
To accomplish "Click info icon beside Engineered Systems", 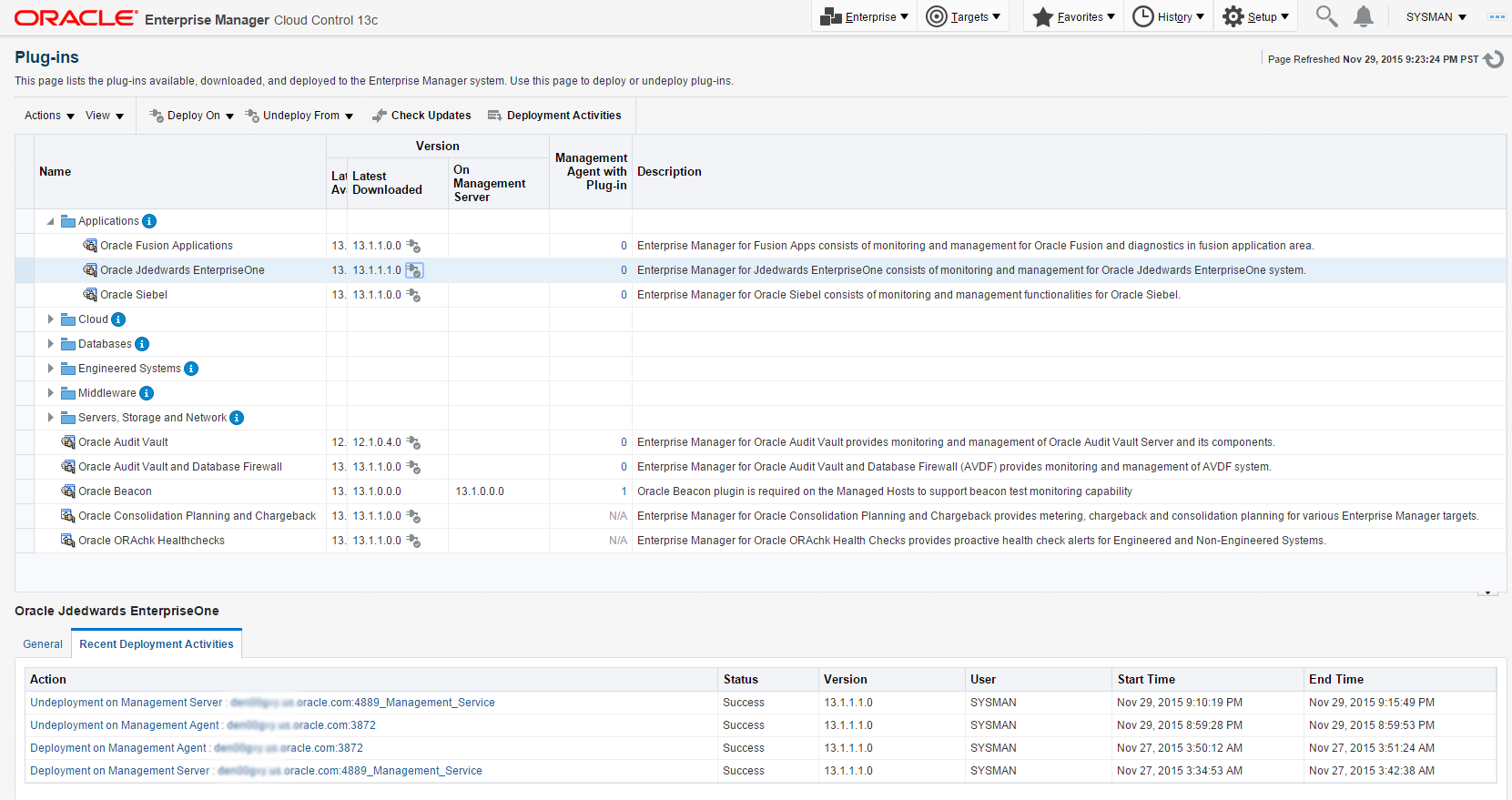I will click(x=191, y=369).
